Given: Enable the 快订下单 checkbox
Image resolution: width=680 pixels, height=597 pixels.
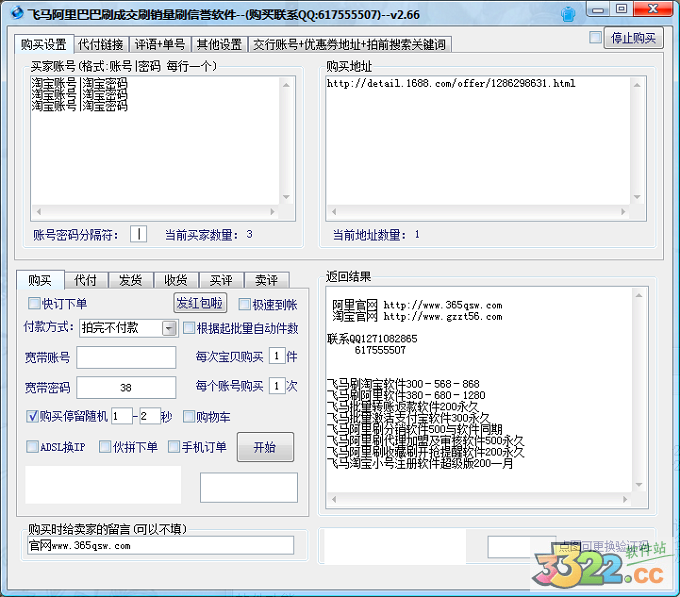Looking at the screenshot, I should 35,304.
